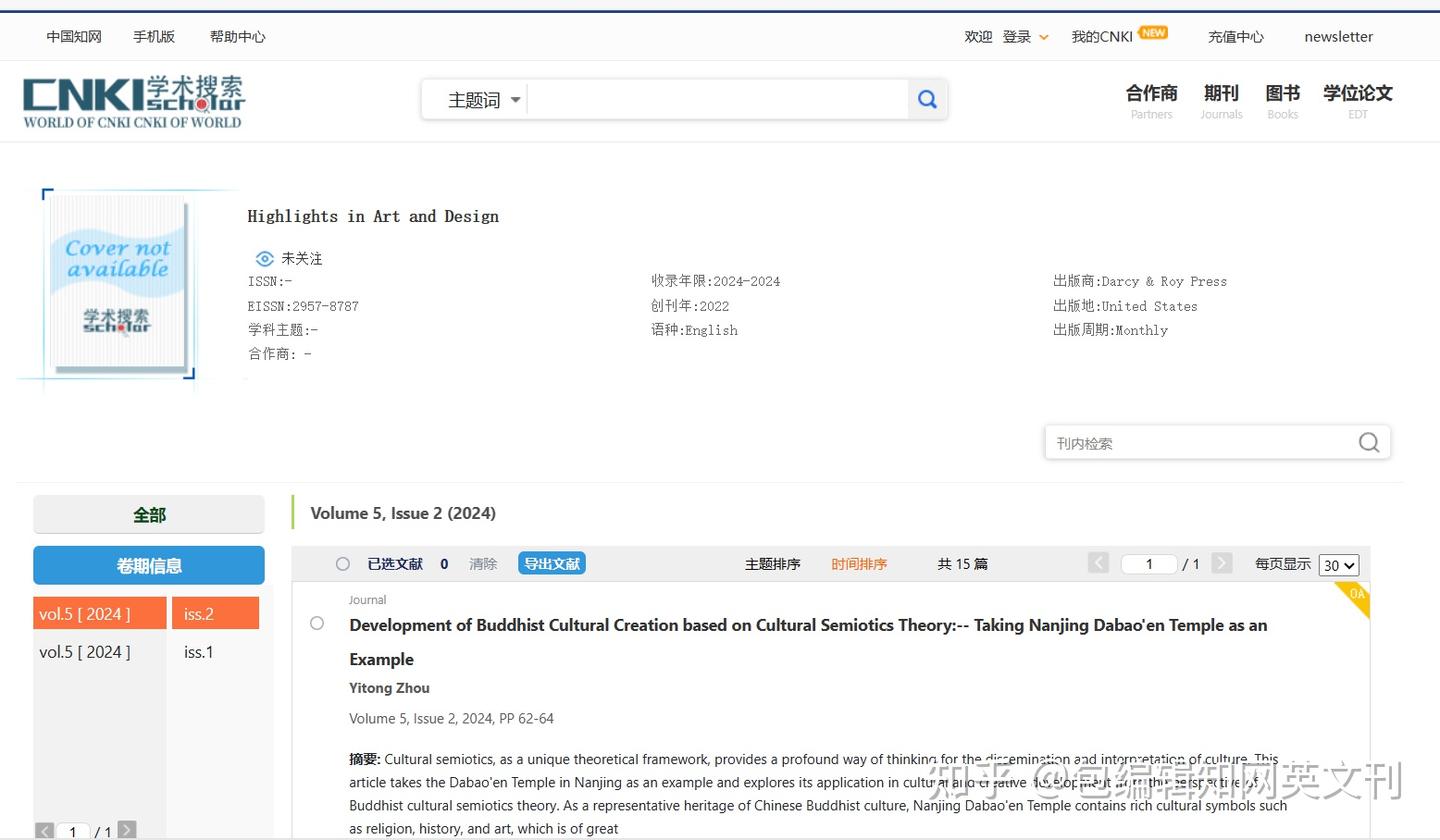The image size is (1440, 840).
Task: Click the 刊内检索 magnifier search icon
Action: pyautogui.click(x=1368, y=442)
